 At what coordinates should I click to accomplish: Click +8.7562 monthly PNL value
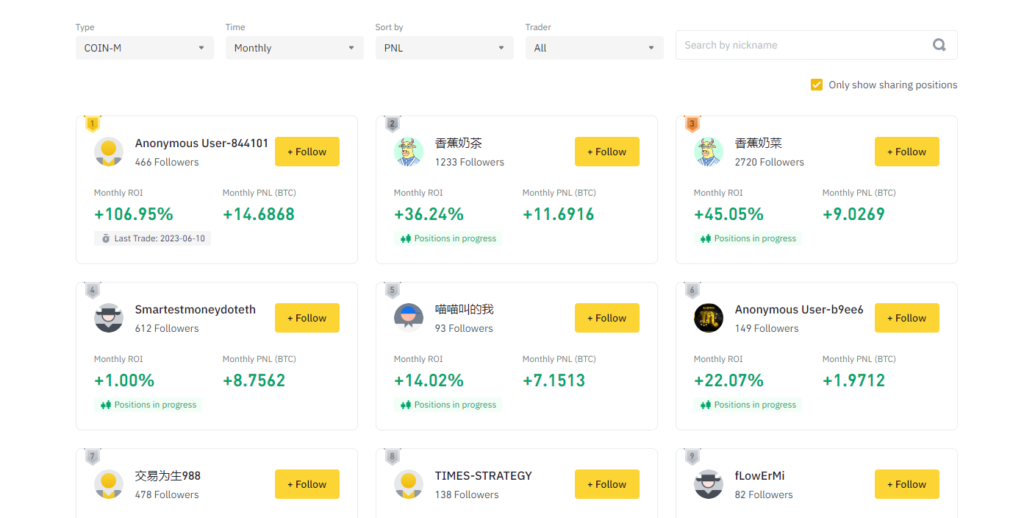pyautogui.click(x=254, y=380)
